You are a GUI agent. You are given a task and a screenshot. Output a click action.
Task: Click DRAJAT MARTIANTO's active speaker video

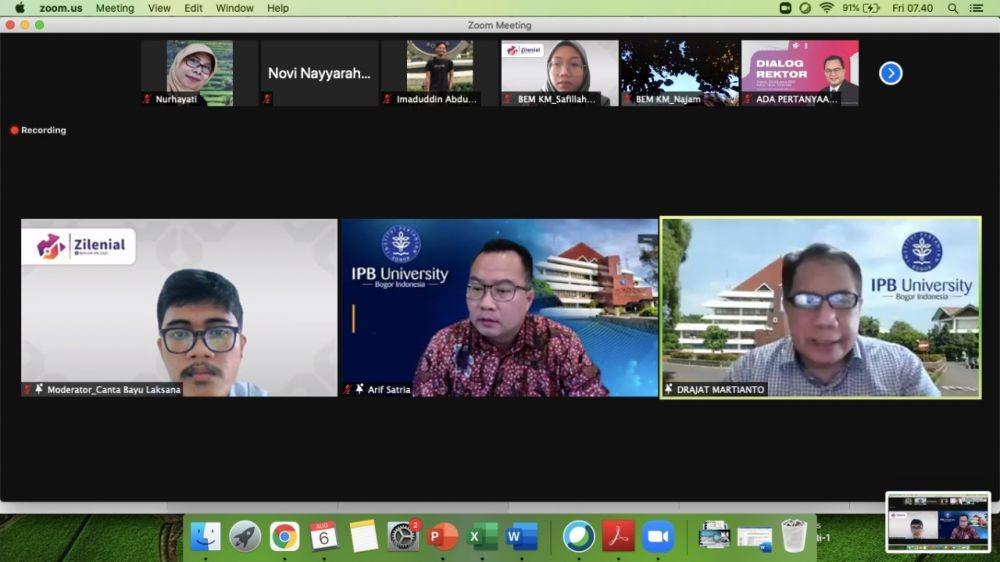[x=821, y=307]
